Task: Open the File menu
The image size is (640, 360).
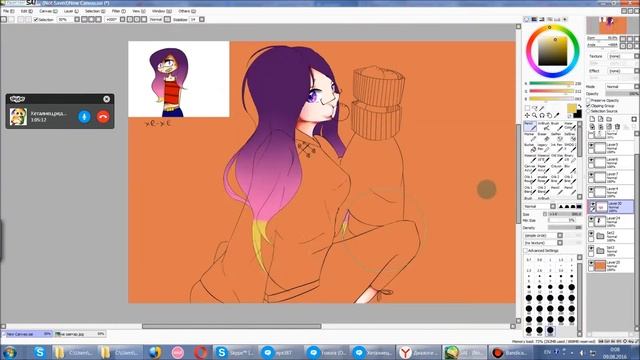Action: click(x=8, y=11)
